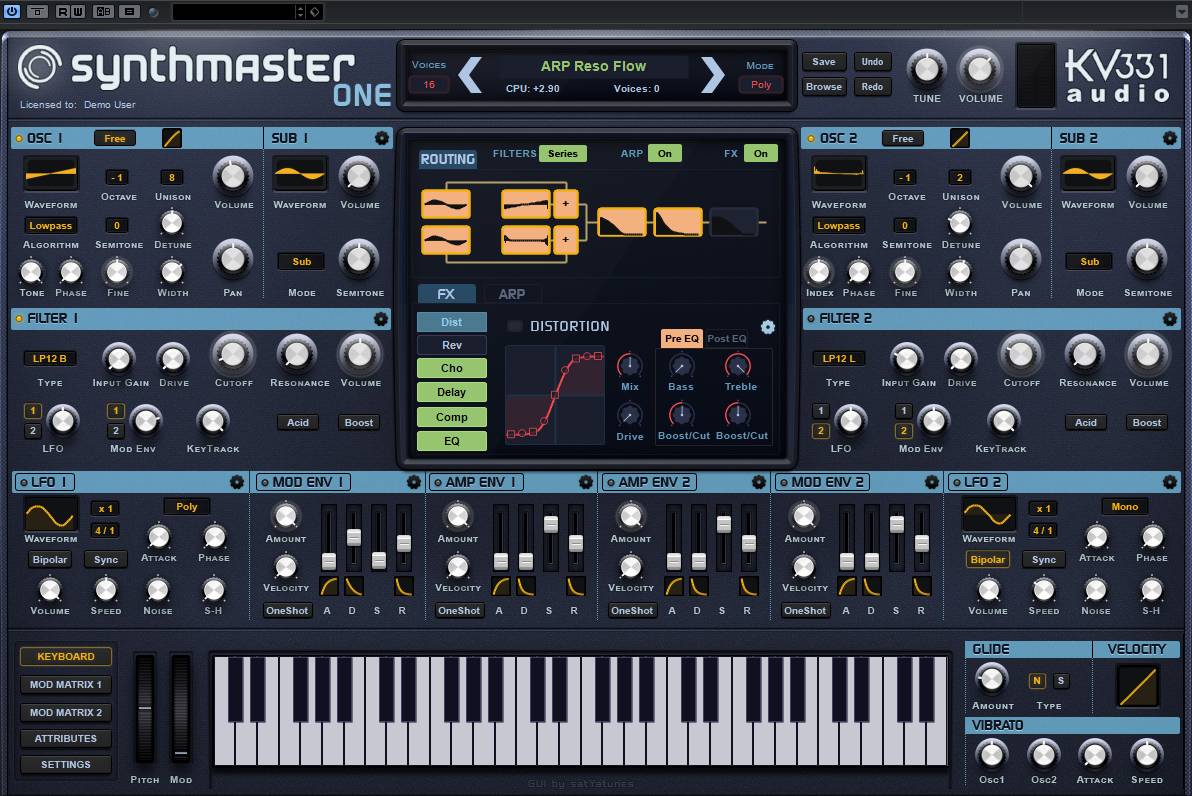The width and height of the screenshot is (1192, 796).
Task: Click the OSC 1 waveform display
Action: pos(50,175)
